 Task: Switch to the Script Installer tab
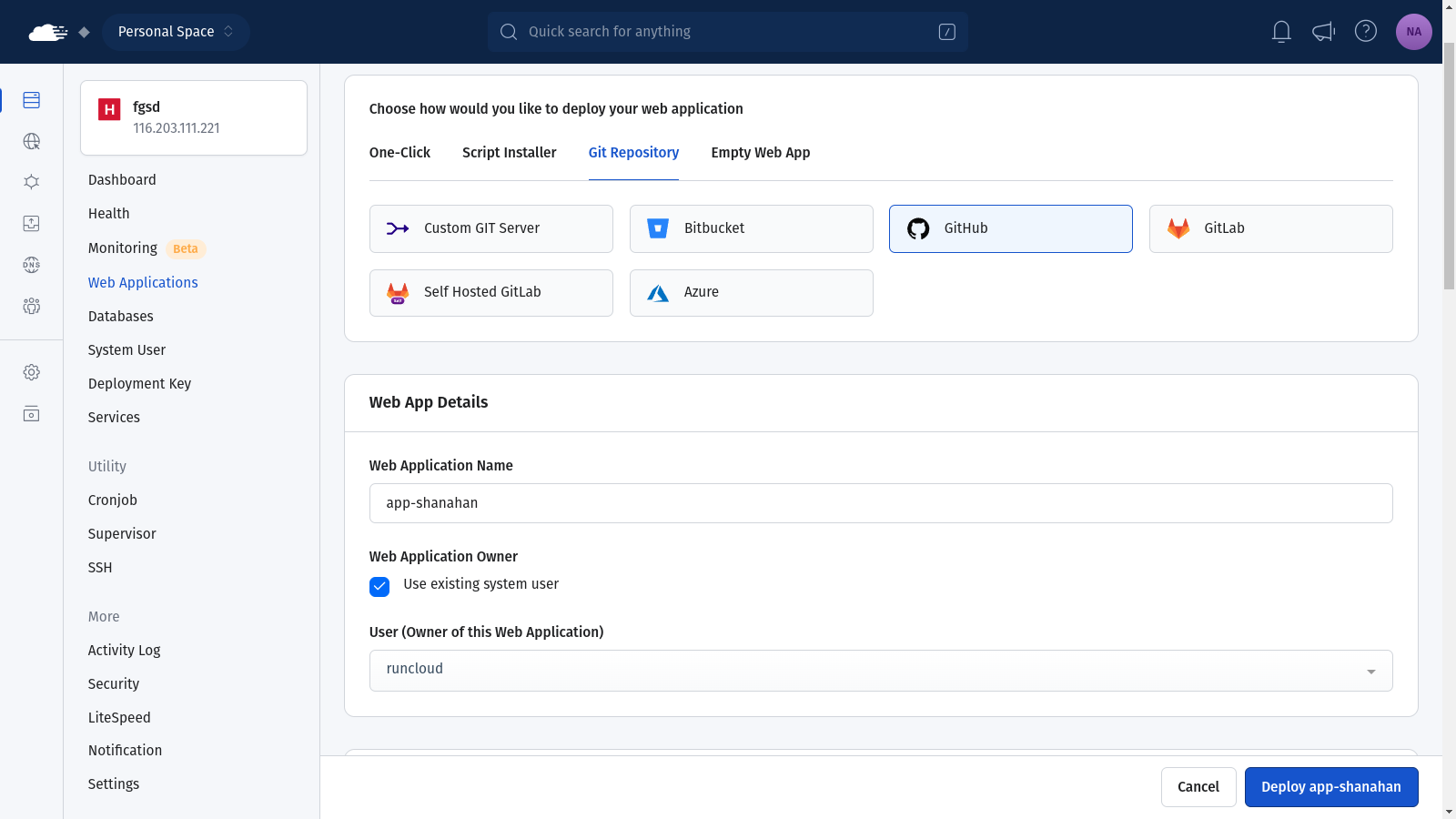[509, 153]
